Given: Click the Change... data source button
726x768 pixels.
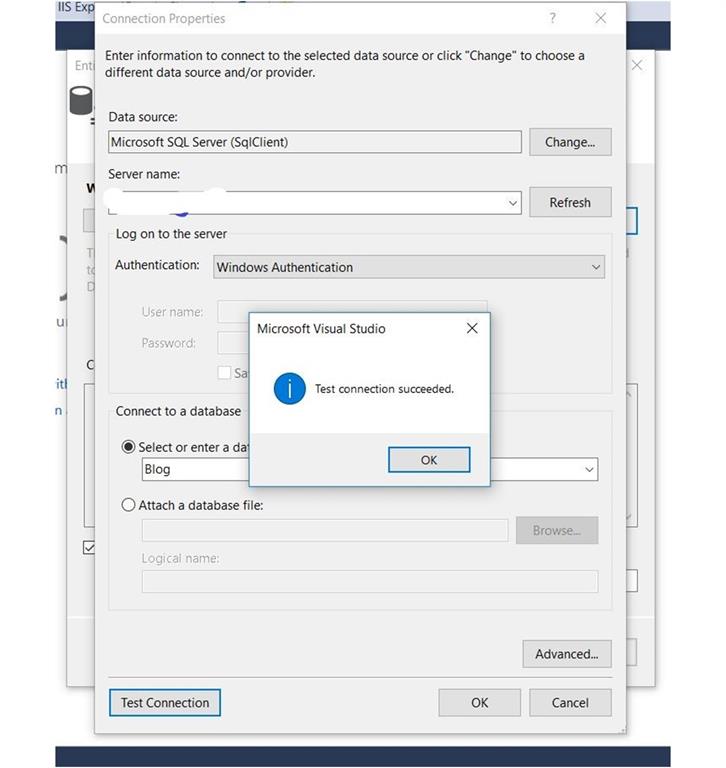Looking at the screenshot, I should 570,142.
